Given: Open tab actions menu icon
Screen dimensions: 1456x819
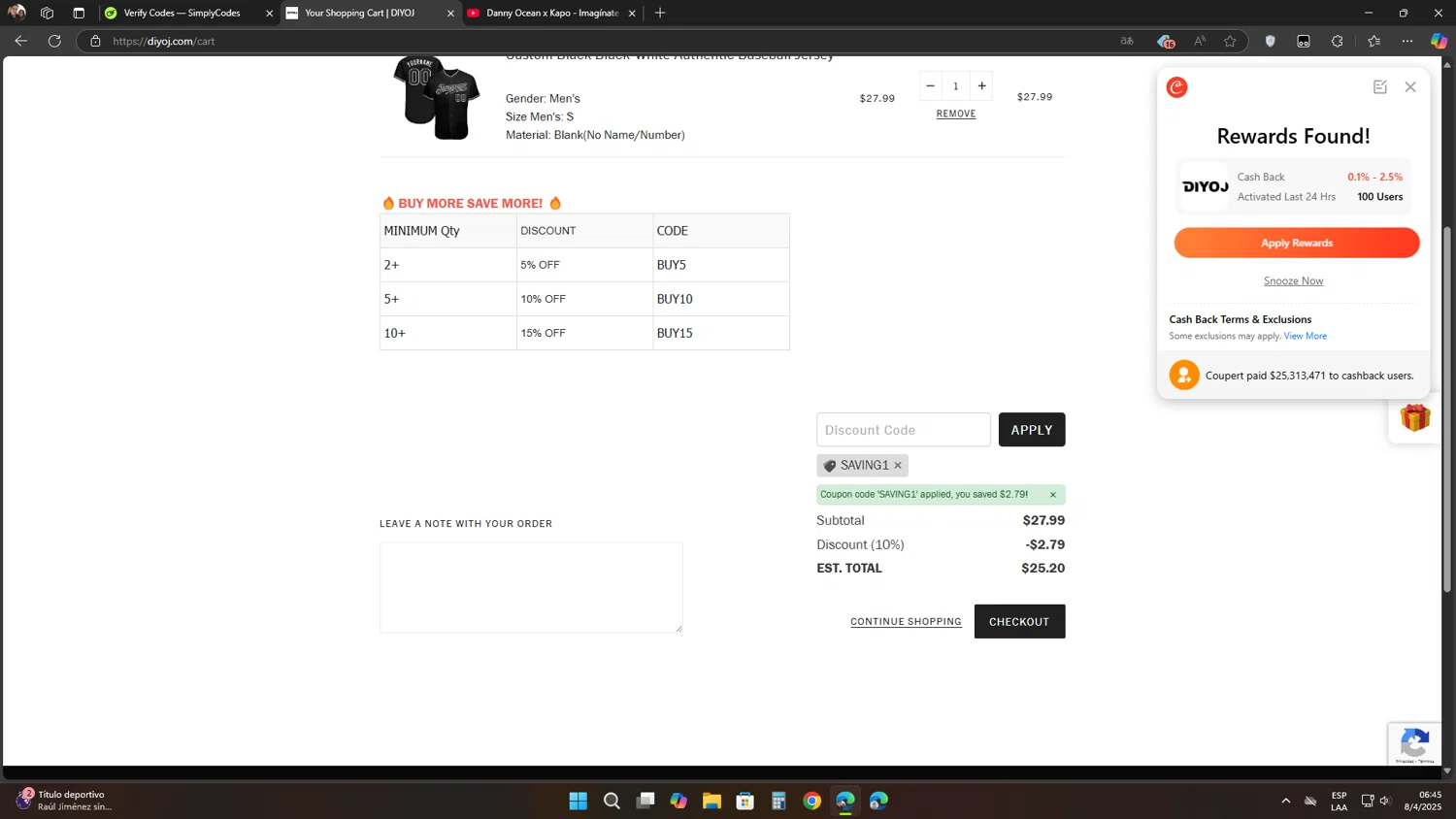Looking at the screenshot, I should coord(79,13).
